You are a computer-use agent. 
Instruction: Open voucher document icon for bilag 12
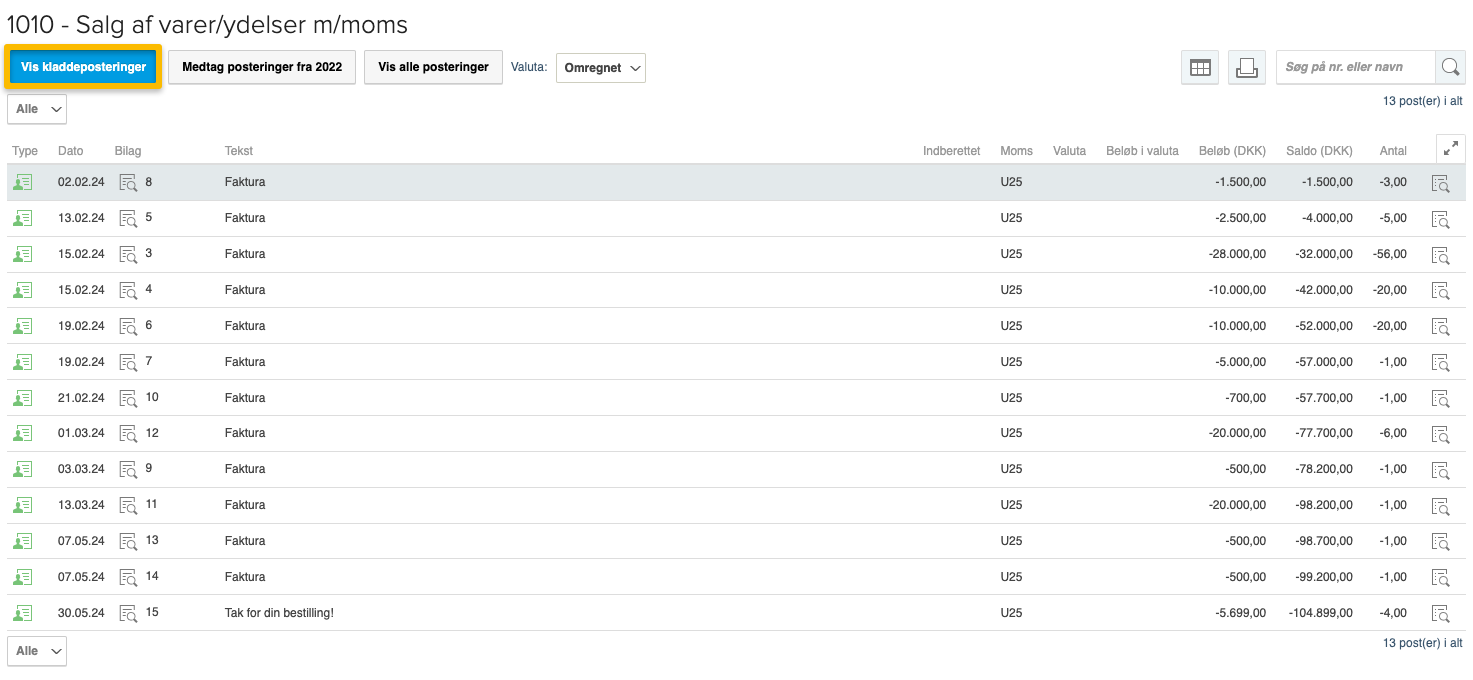pos(128,433)
